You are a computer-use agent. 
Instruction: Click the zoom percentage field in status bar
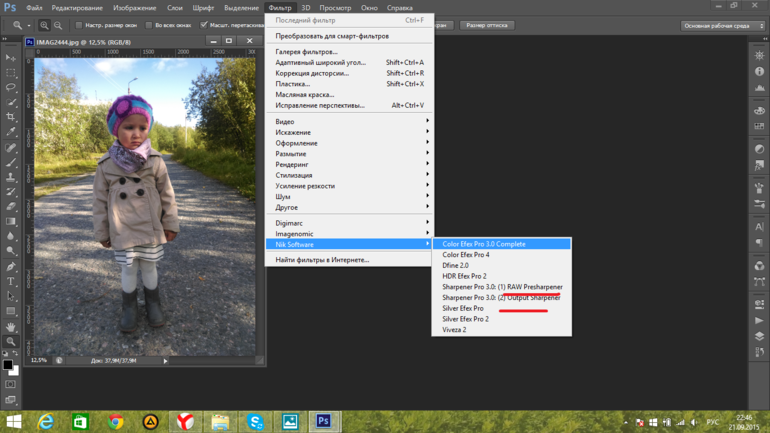tap(39, 360)
